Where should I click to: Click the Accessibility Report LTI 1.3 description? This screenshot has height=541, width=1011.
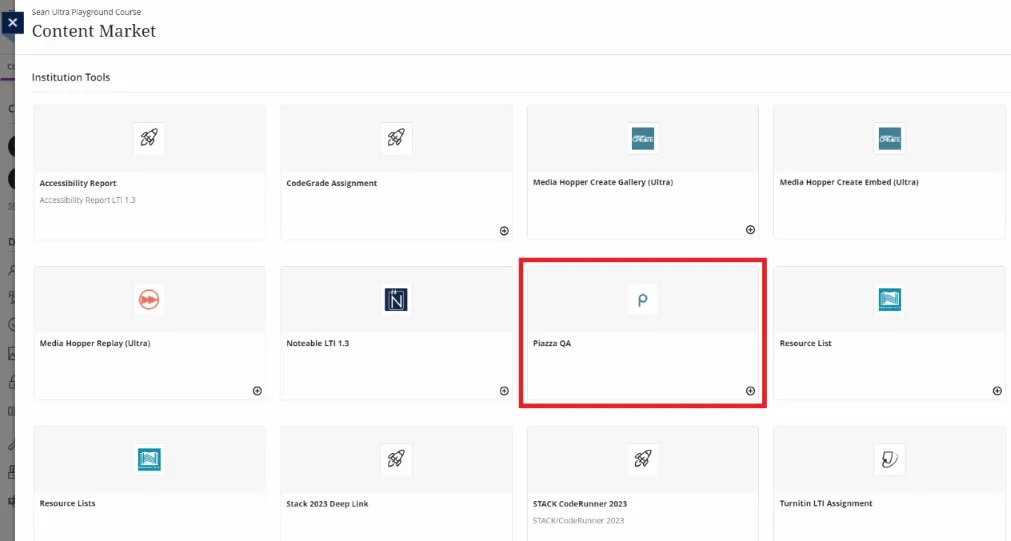(x=88, y=200)
